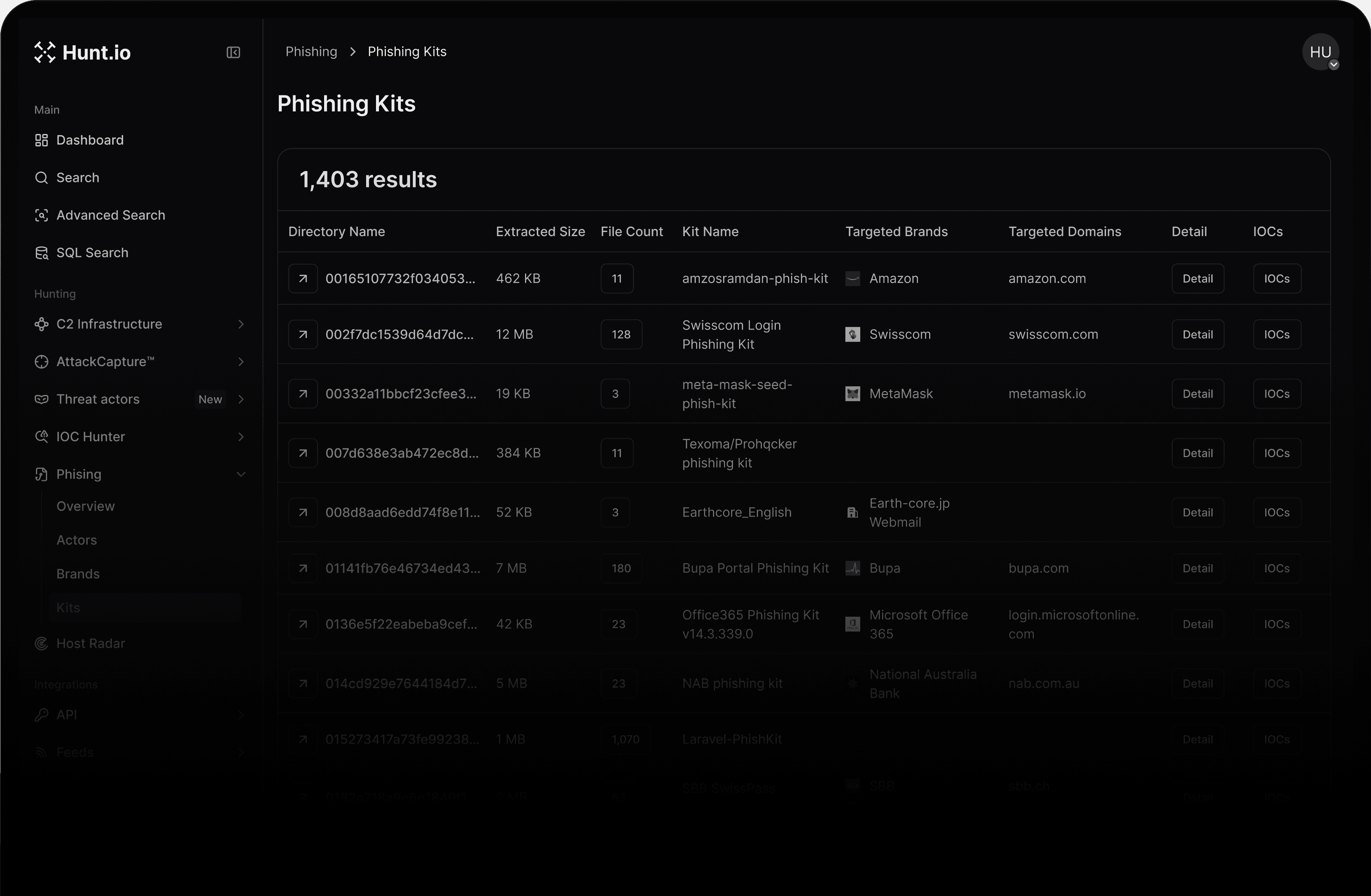Select Brands under the Phising menu

78,574
